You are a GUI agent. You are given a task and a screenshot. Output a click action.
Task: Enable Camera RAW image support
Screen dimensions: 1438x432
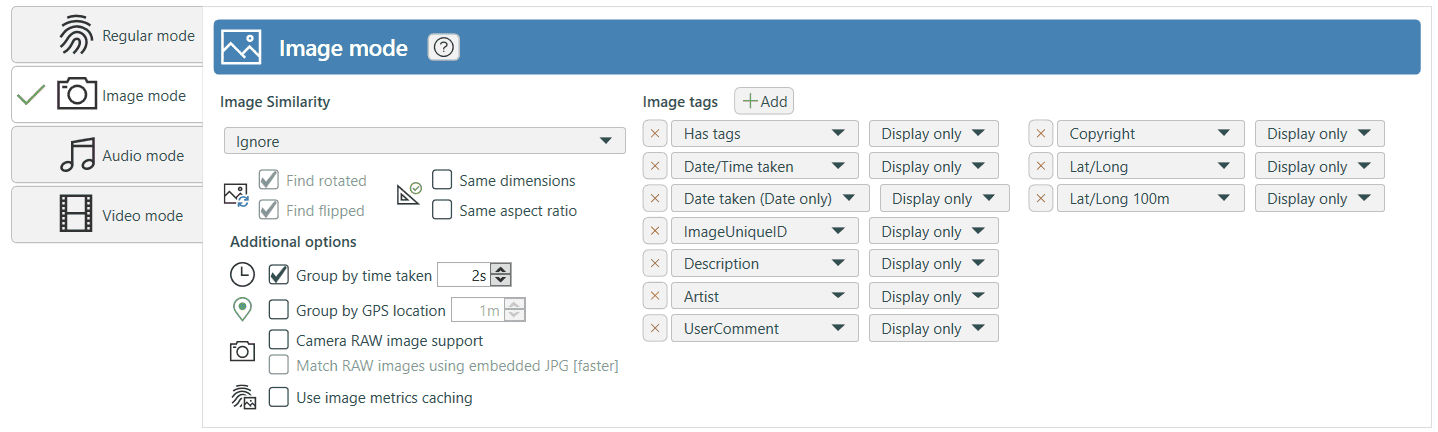click(279, 340)
